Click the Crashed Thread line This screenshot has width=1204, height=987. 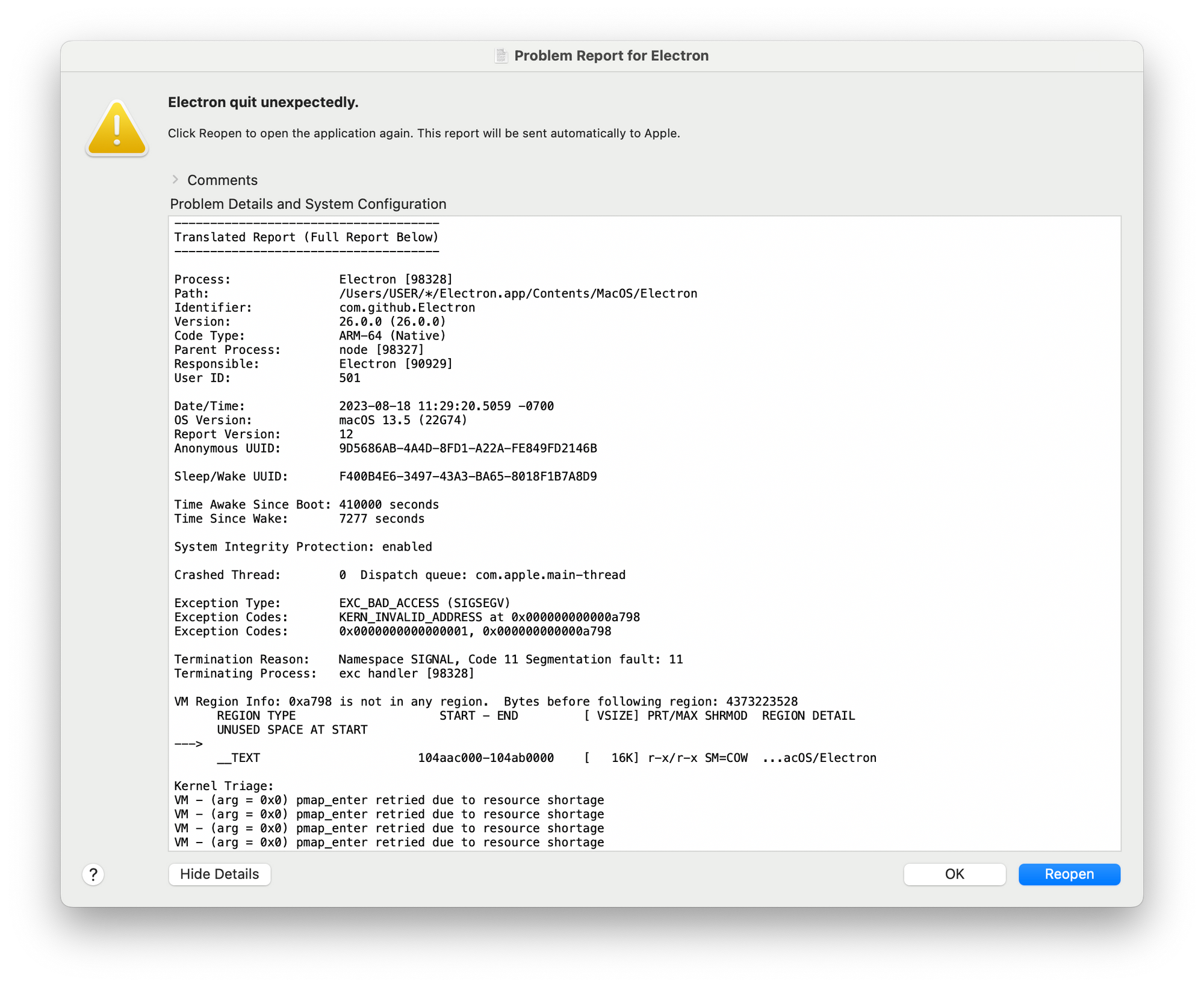(400, 575)
